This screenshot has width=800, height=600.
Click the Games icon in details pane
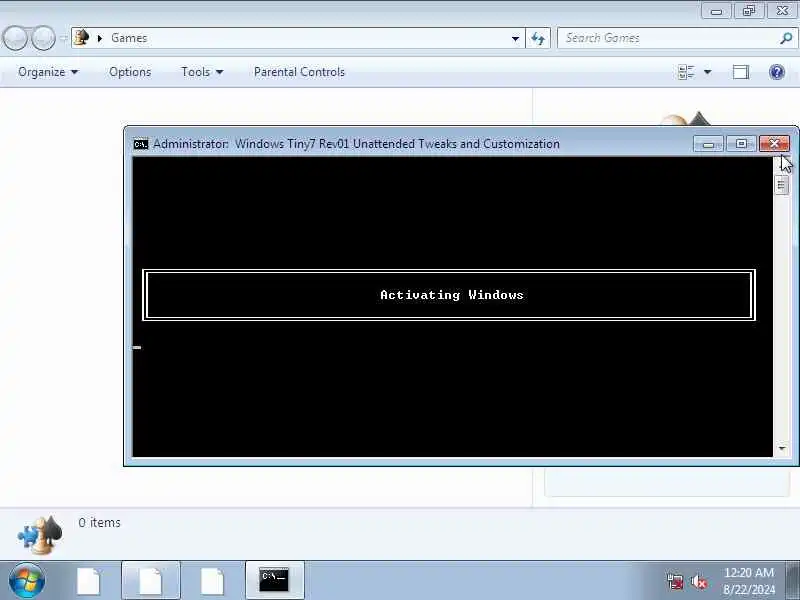click(x=40, y=535)
